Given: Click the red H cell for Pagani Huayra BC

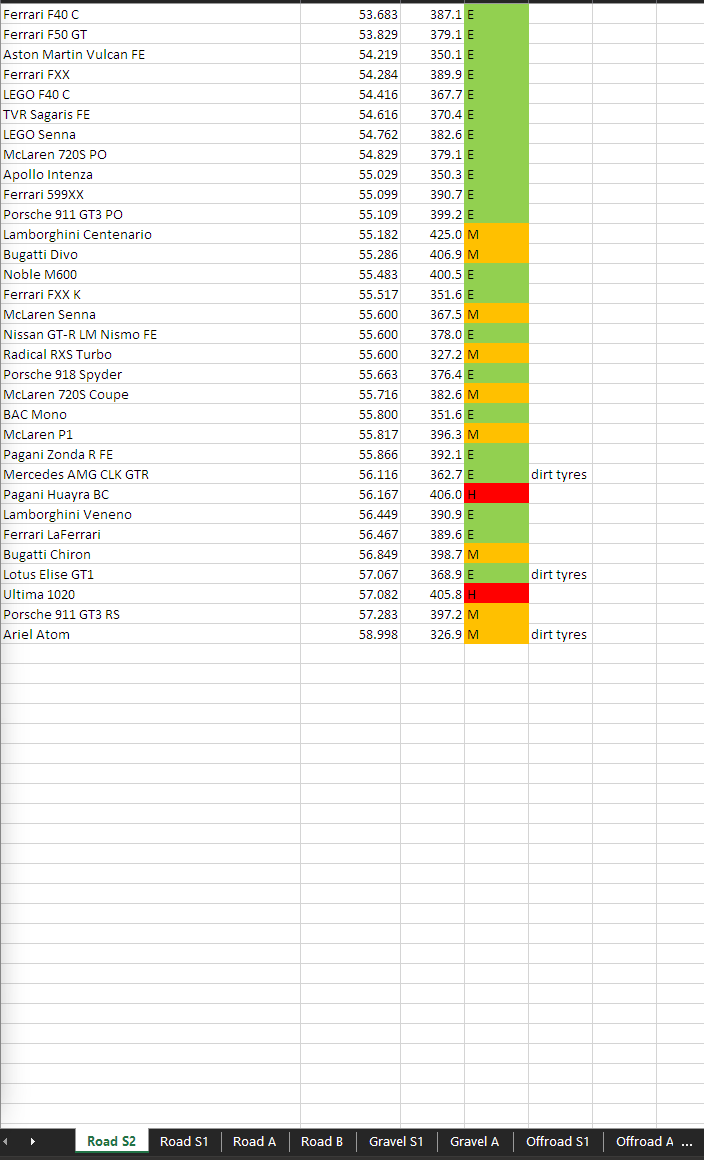Looking at the screenshot, I should tap(496, 493).
